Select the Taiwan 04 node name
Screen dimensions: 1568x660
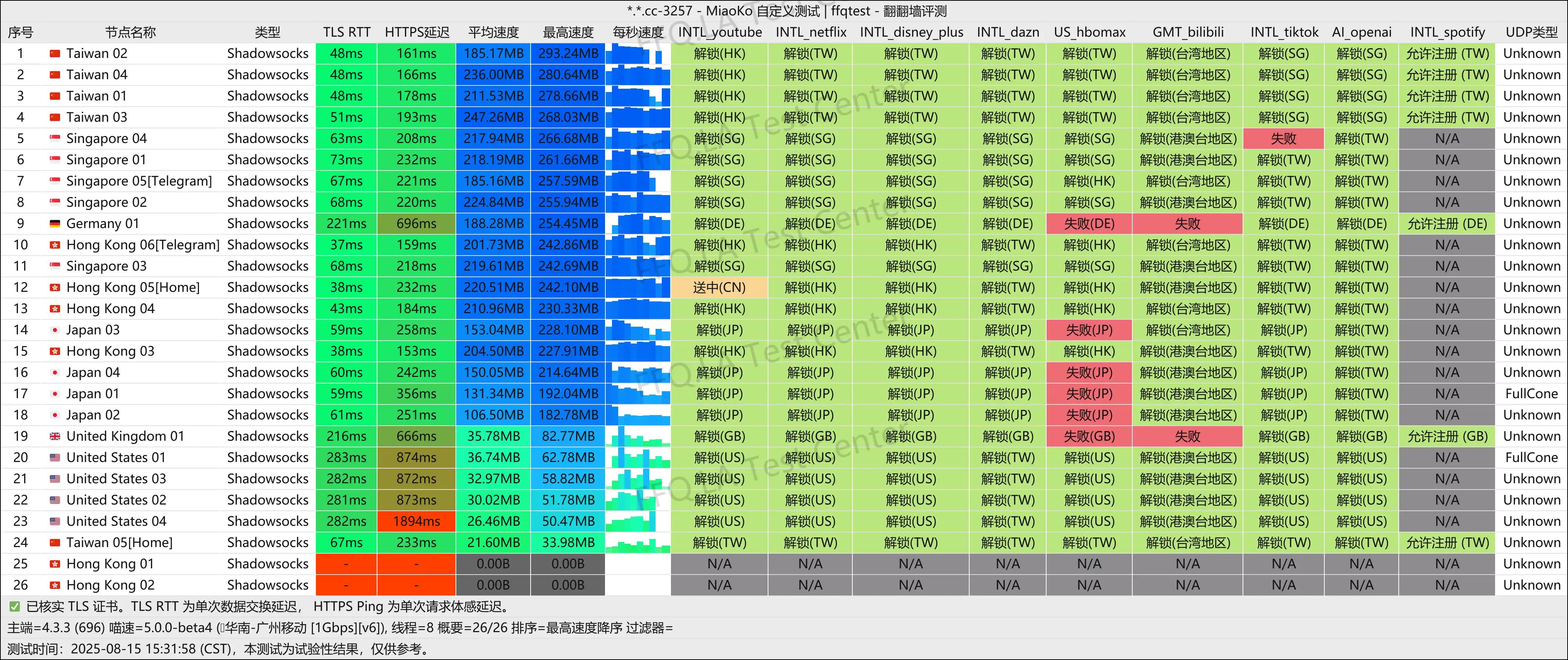pos(97,75)
